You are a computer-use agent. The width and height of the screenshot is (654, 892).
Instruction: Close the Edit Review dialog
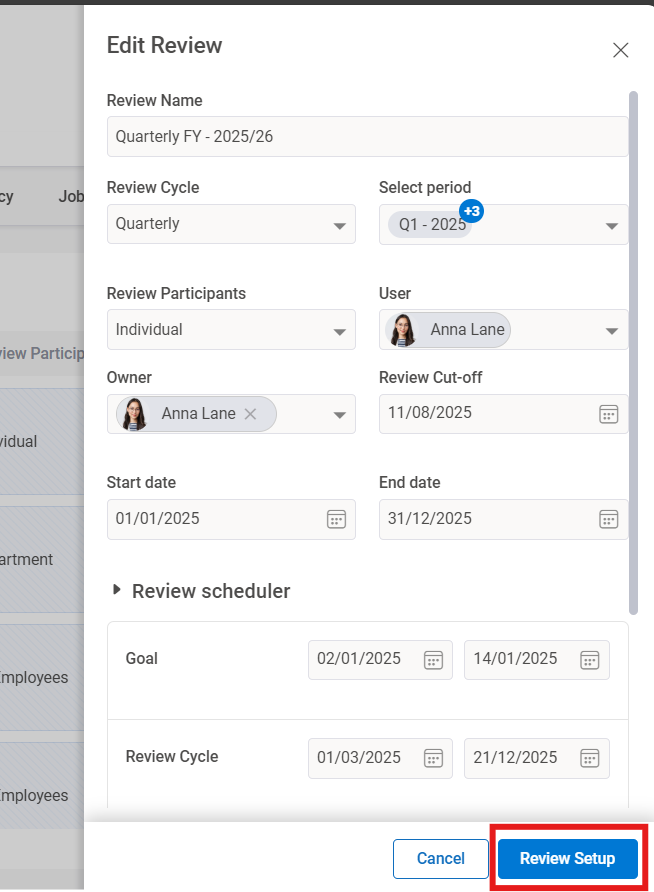point(620,50)
